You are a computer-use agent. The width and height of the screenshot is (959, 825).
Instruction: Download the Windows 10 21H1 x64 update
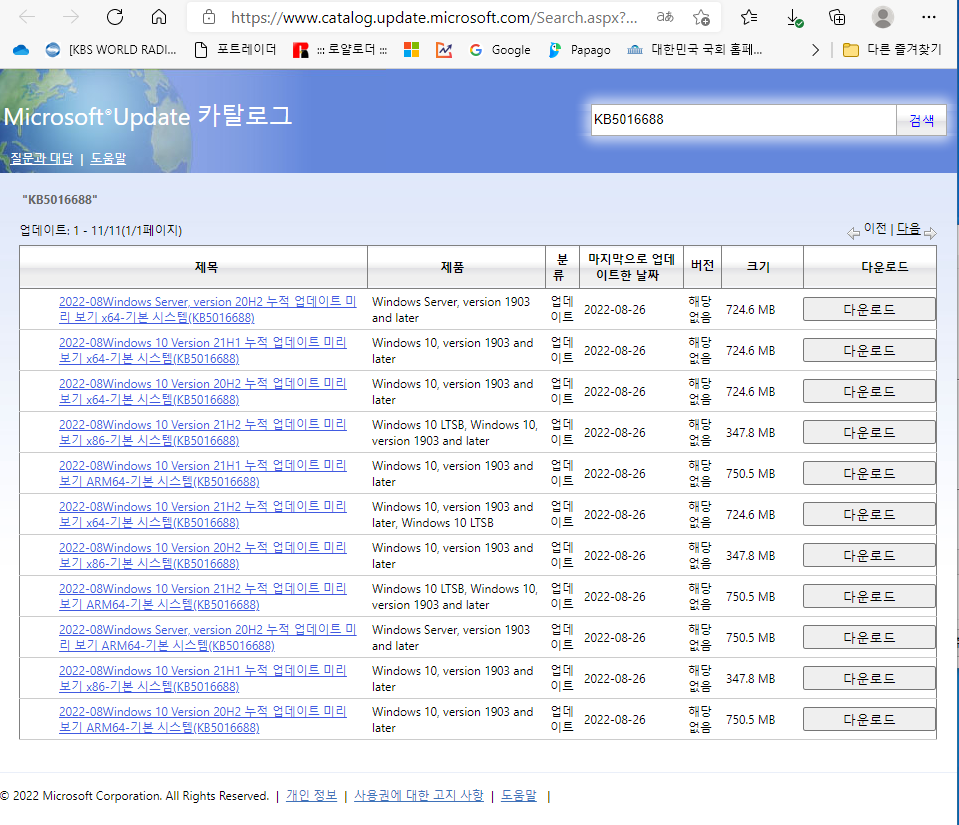coord(869,350)
